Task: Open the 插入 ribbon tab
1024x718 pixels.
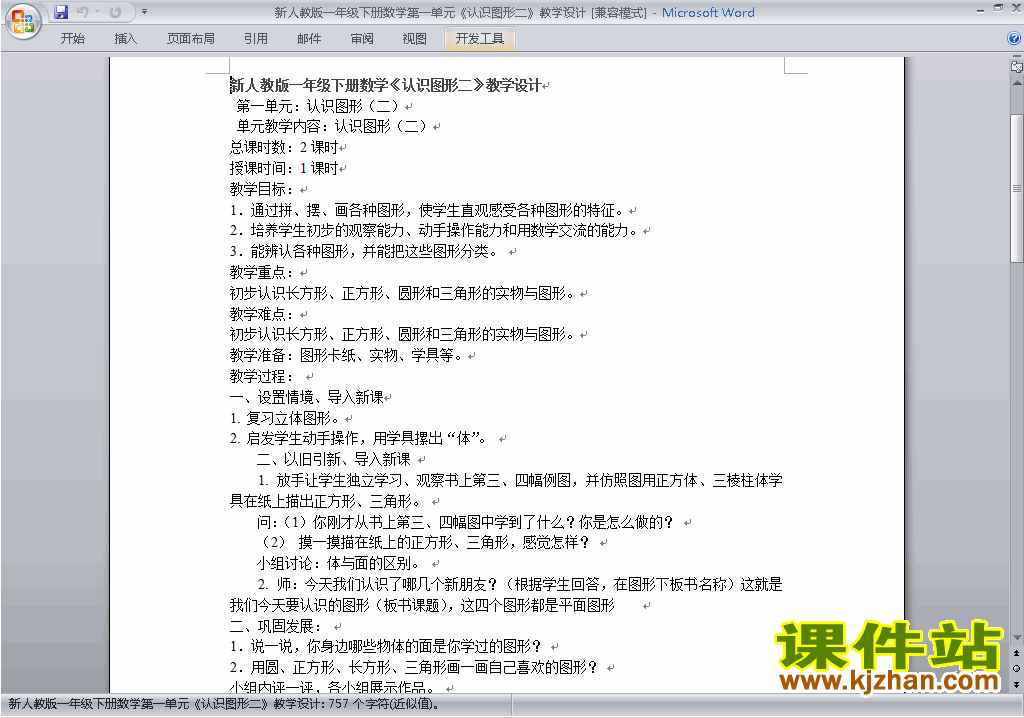Action: [125, 39]
